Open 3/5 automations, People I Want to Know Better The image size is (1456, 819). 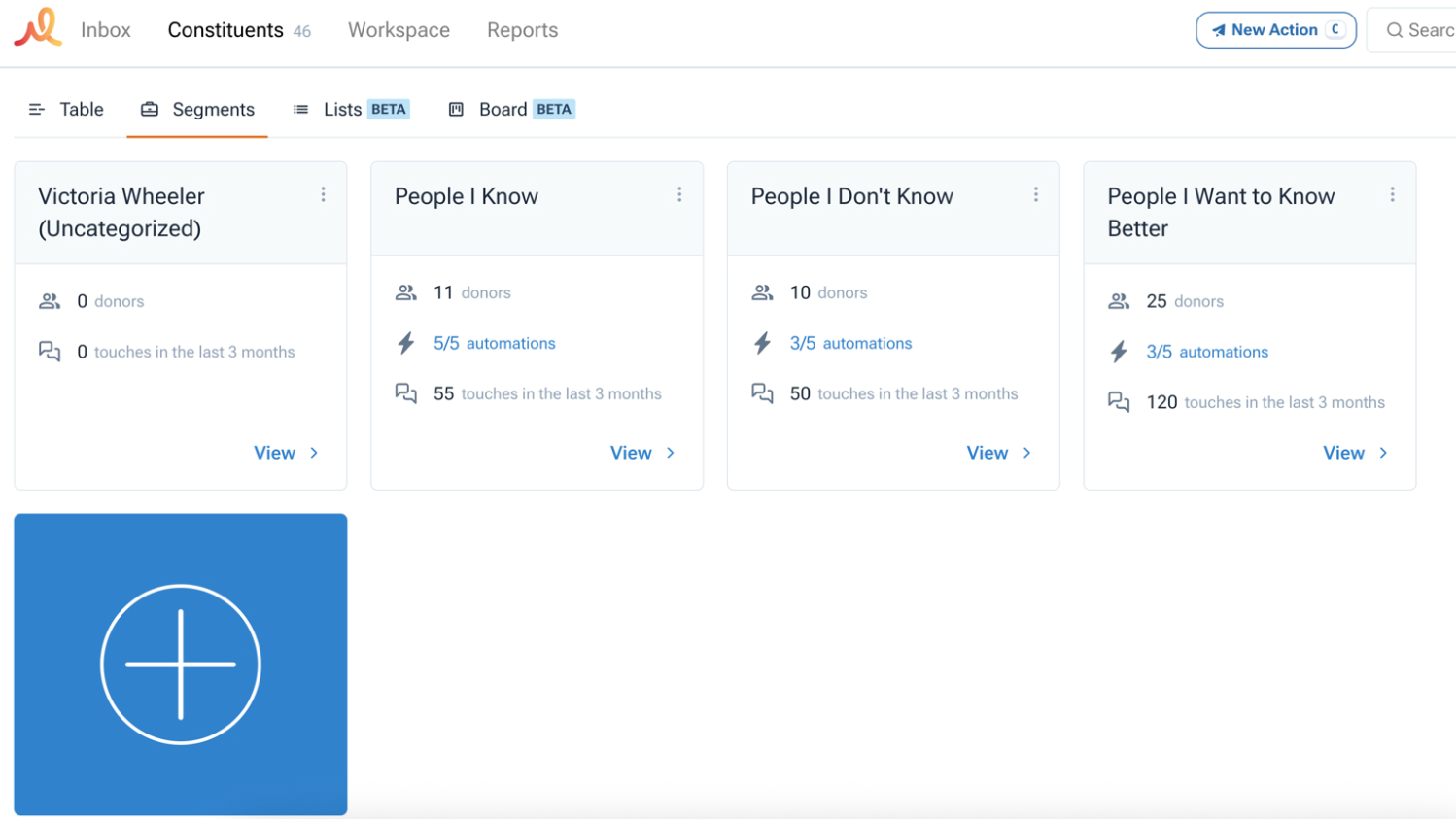click(x=1207, y=352)
